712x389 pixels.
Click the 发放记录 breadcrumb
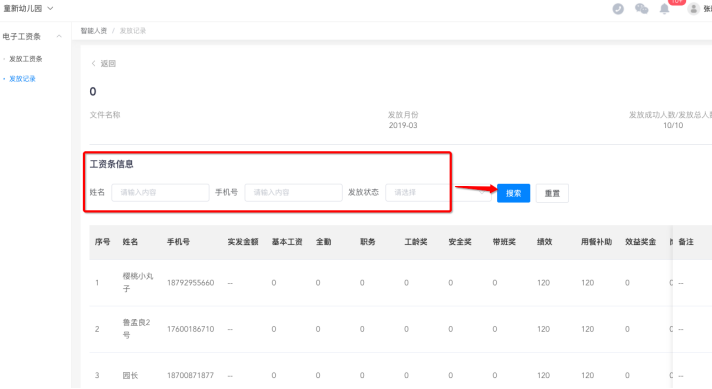[x=133, y=31]
